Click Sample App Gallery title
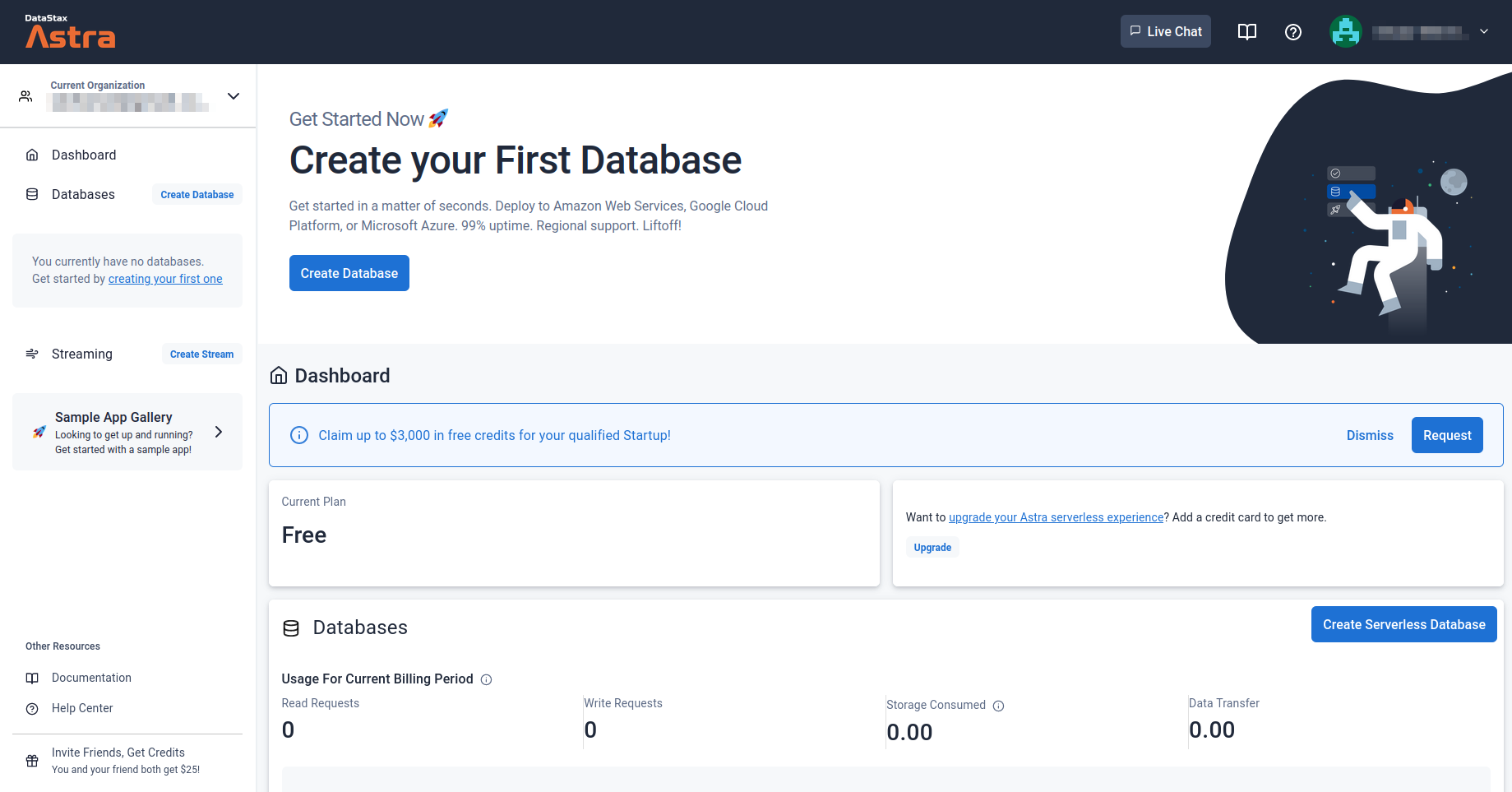 coord(113,417)
